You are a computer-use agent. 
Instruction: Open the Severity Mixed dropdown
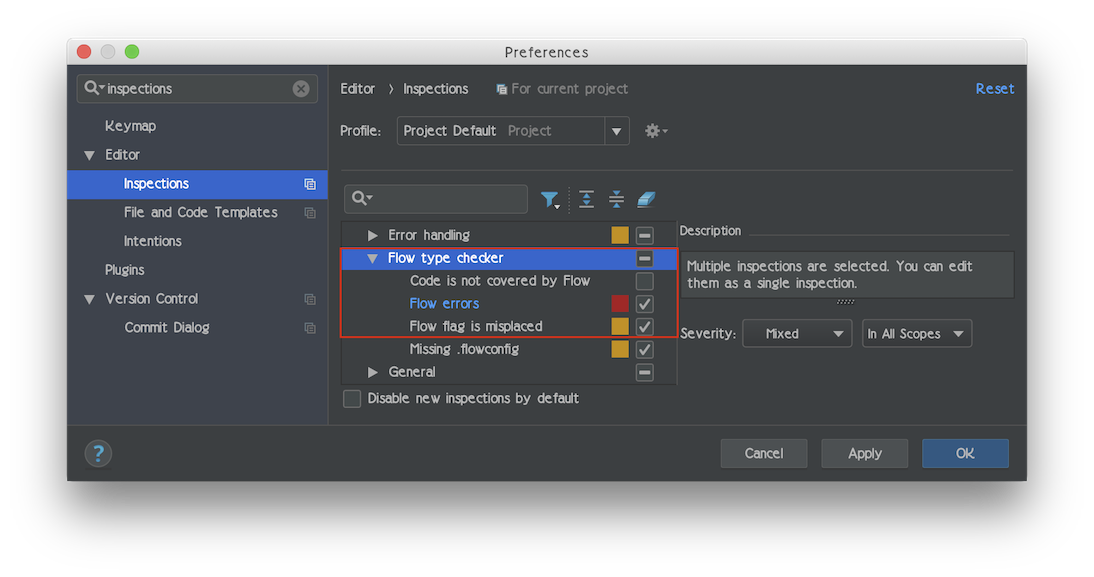point(797,334)
